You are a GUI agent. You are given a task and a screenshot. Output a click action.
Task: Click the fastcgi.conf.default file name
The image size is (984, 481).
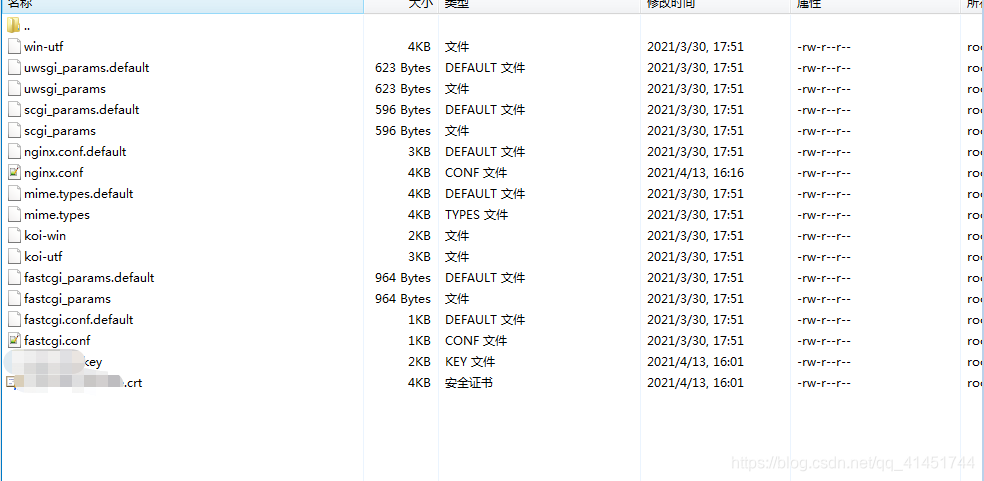pyautogui.click(x=78, y=320)
